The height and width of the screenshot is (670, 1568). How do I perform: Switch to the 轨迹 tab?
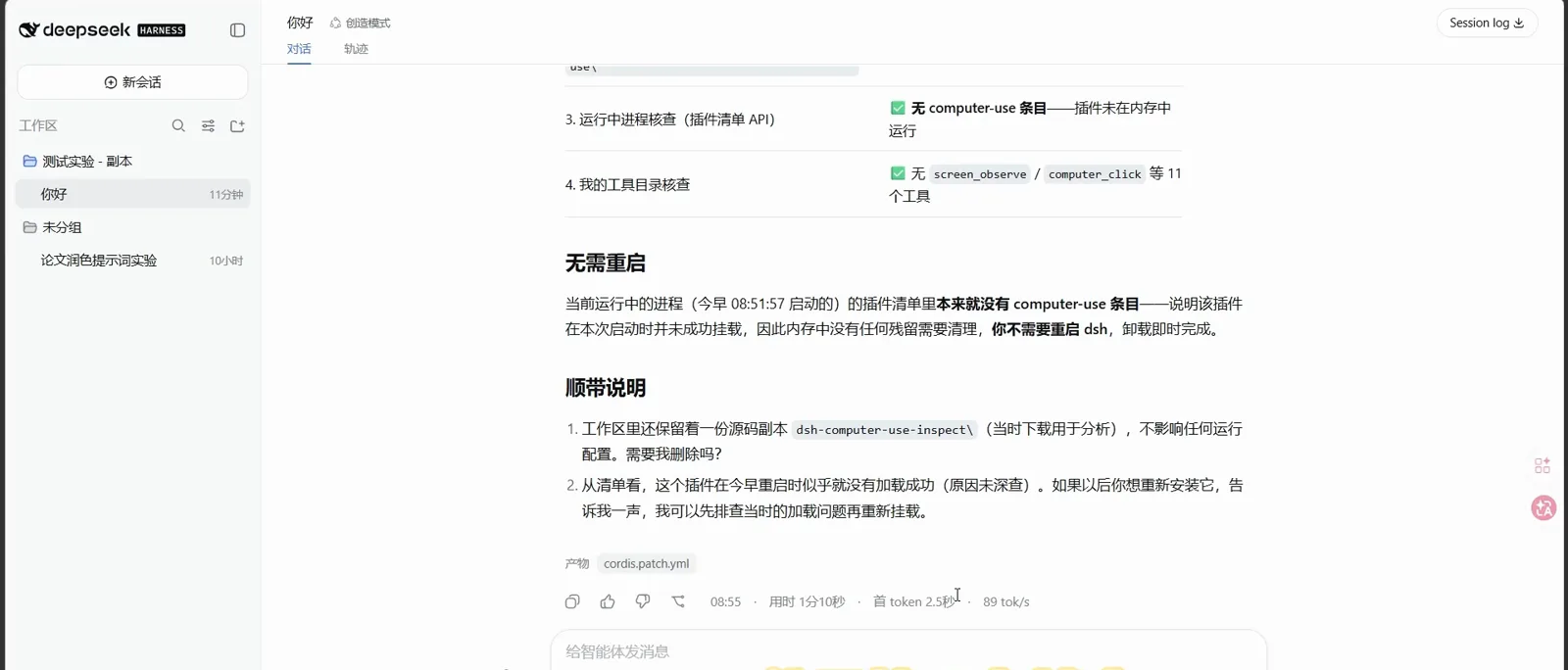point(356,49)
